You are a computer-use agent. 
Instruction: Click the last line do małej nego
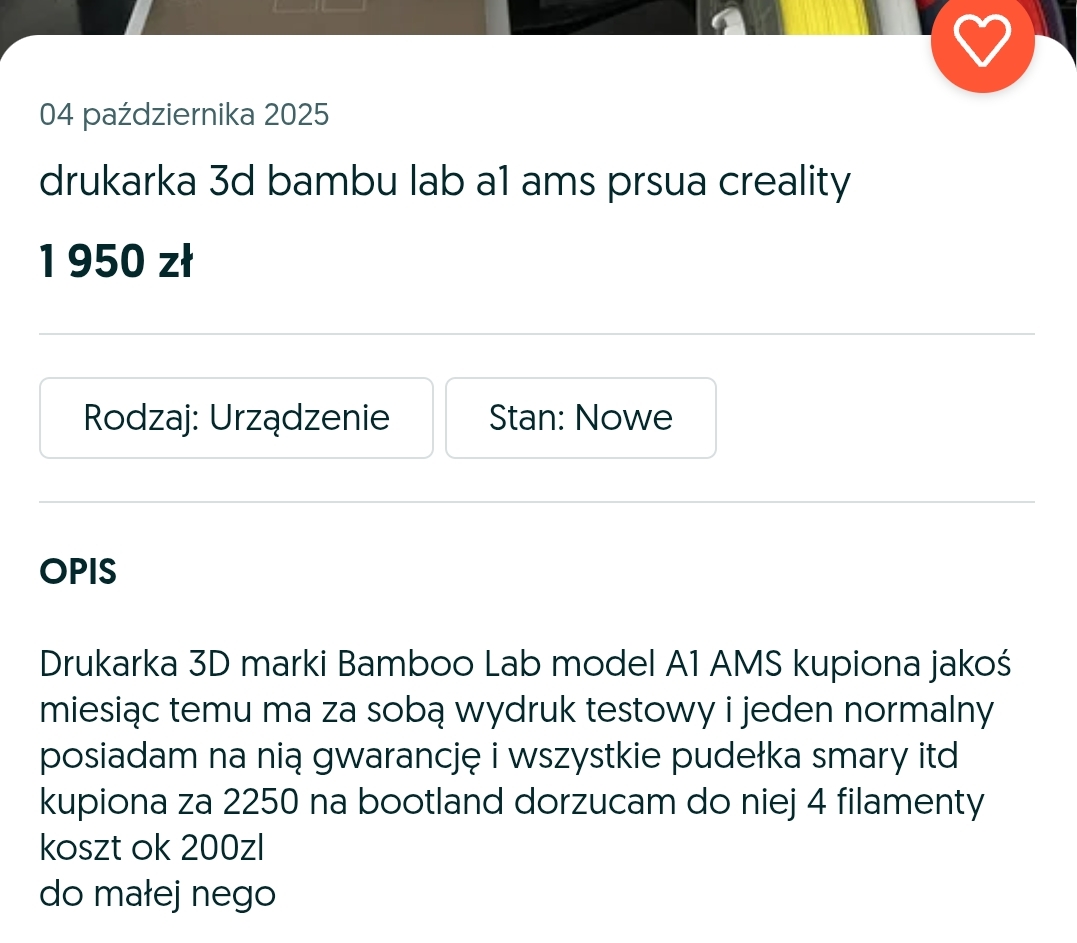point(157,894)
